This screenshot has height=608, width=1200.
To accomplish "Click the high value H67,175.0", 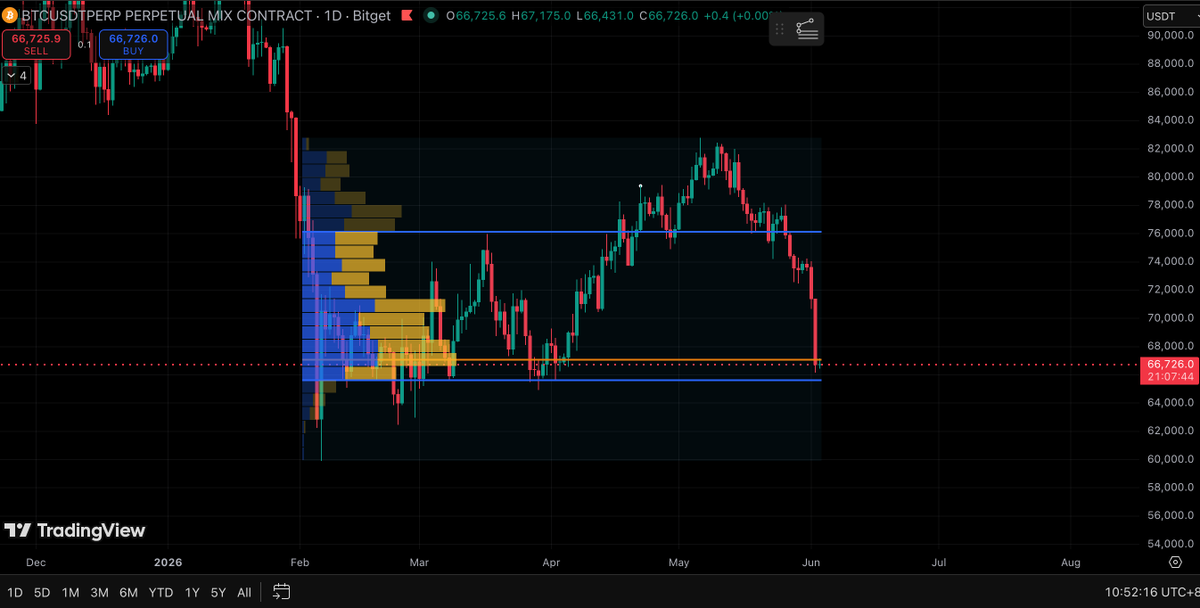I will coord(543,15).
